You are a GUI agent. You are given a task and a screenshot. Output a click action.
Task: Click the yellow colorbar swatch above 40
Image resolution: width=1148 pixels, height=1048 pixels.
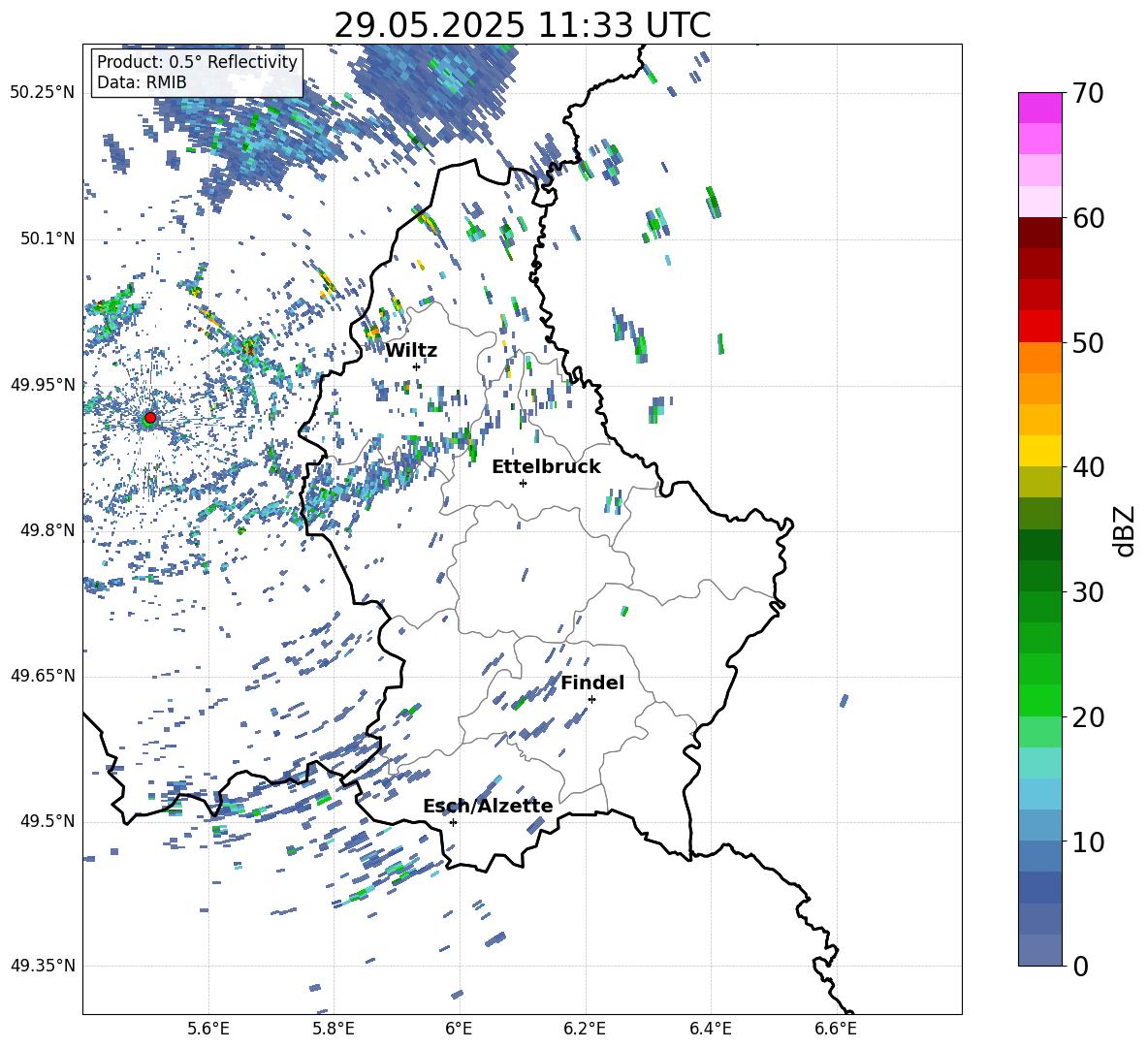point(1039,451)
